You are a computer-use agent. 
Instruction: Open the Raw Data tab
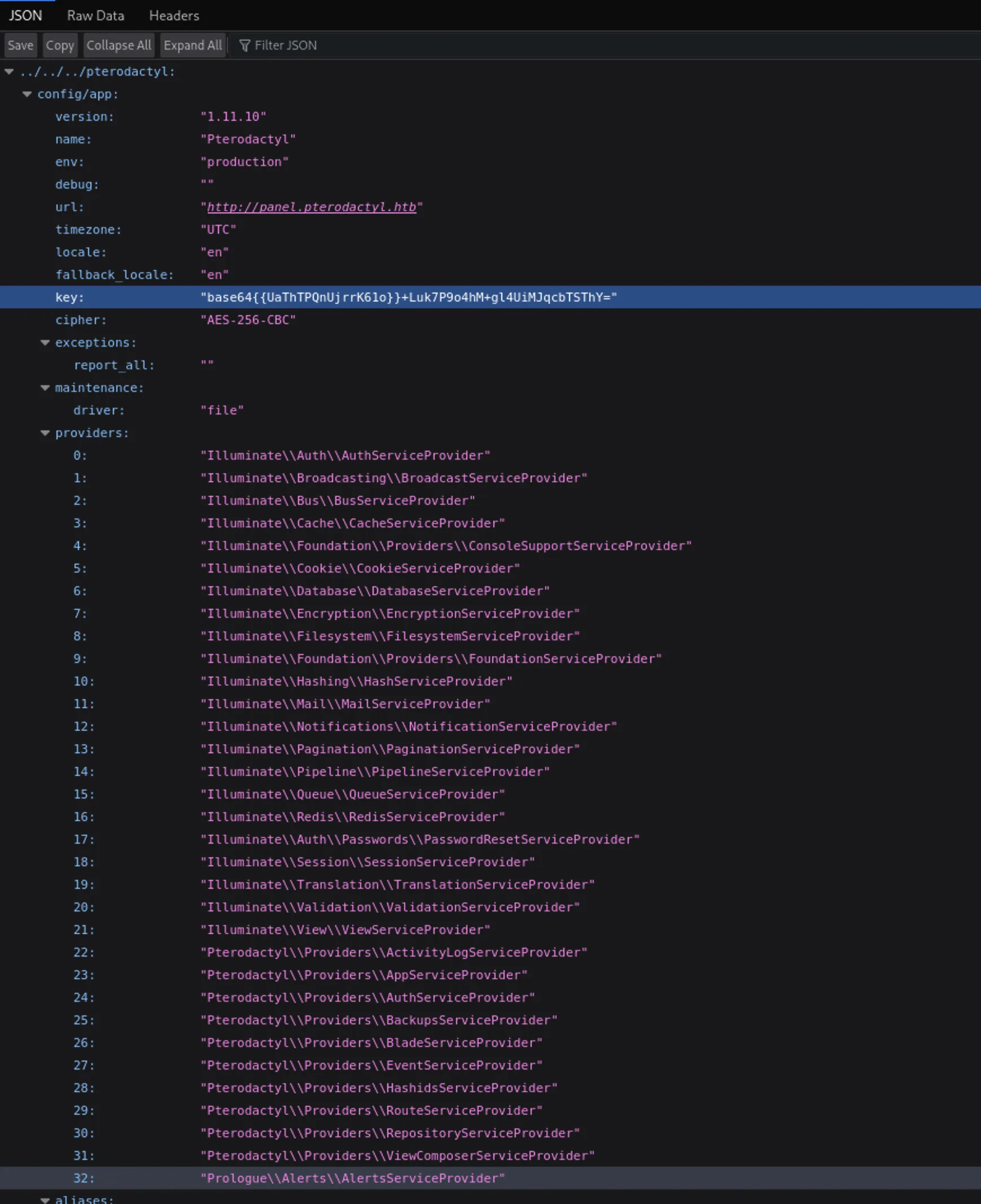[x=95, y=15]
